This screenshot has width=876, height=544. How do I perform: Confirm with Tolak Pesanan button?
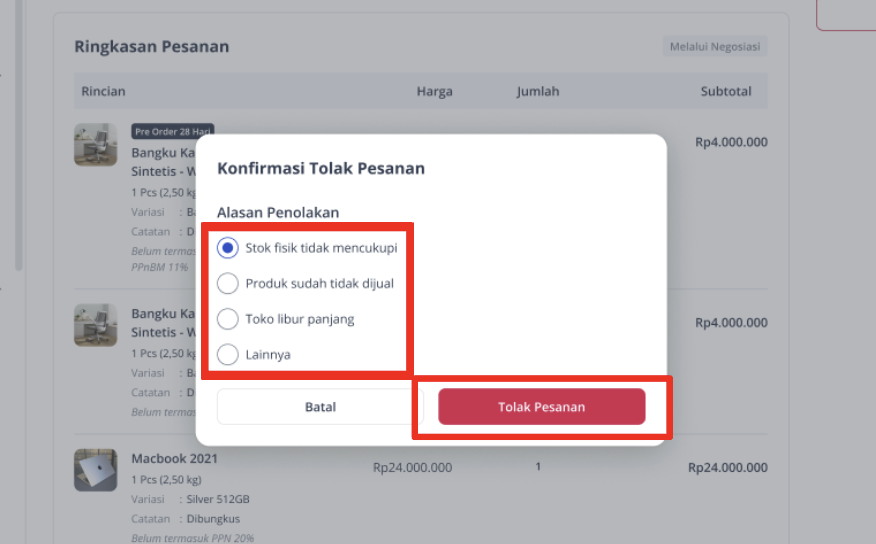pyautogui.click(x=541, y=407)
